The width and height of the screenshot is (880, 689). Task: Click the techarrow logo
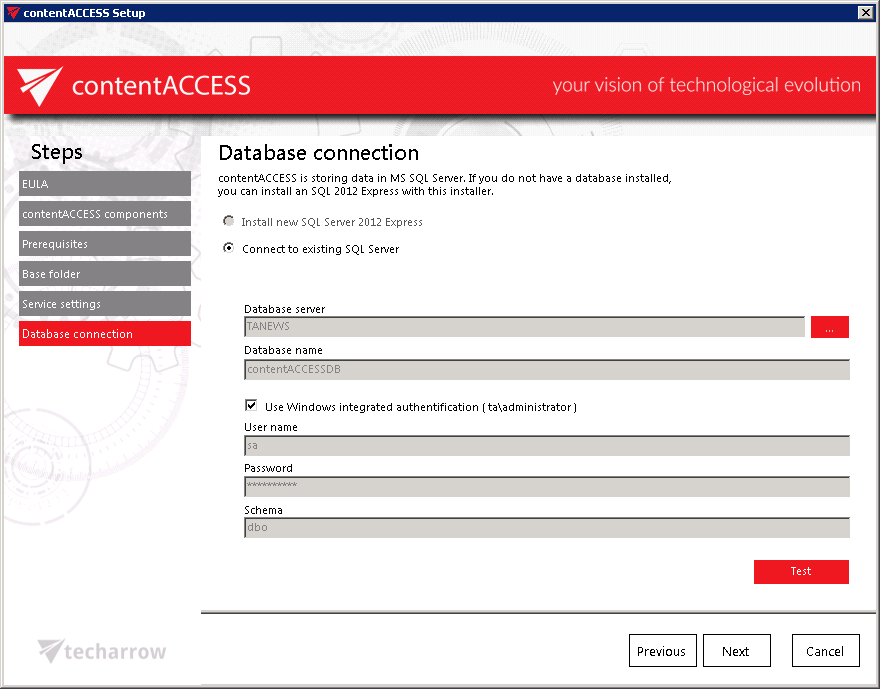[x=102, y=651]
